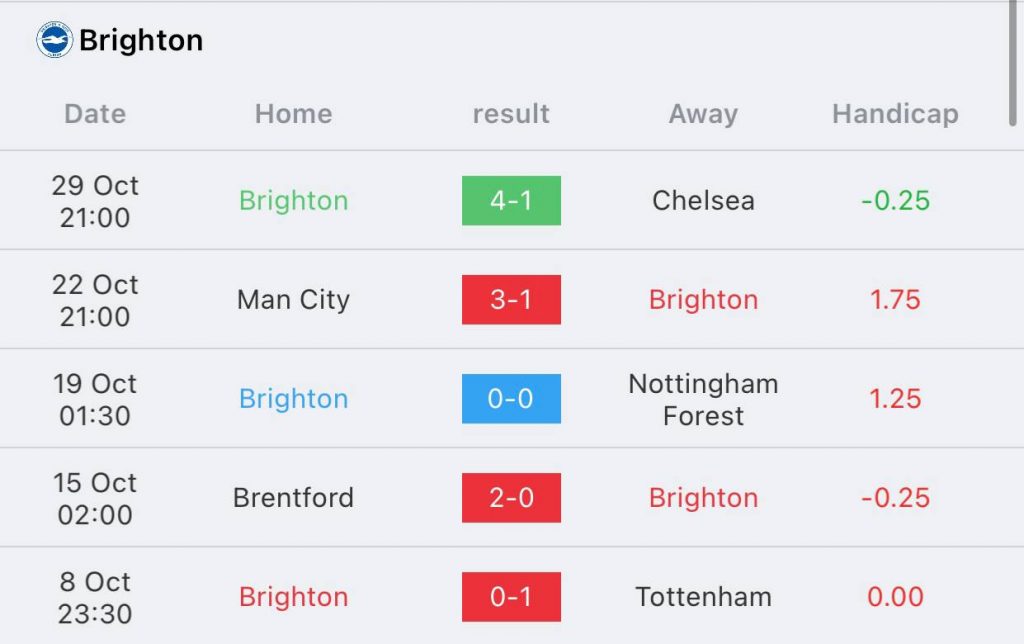Open the Brentford team link
The width and height of the screenshot is (1024, 644).
click(x=293, y=498)
